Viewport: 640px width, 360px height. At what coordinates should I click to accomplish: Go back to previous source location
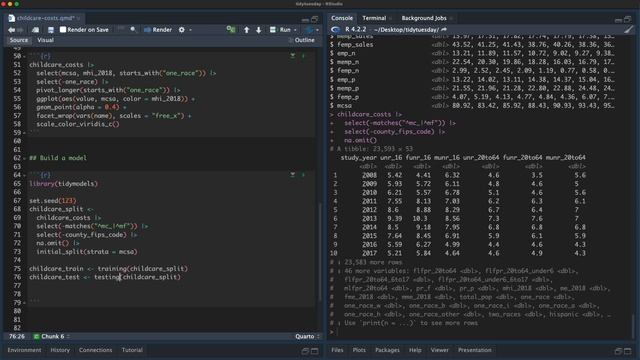coord(11,30)
